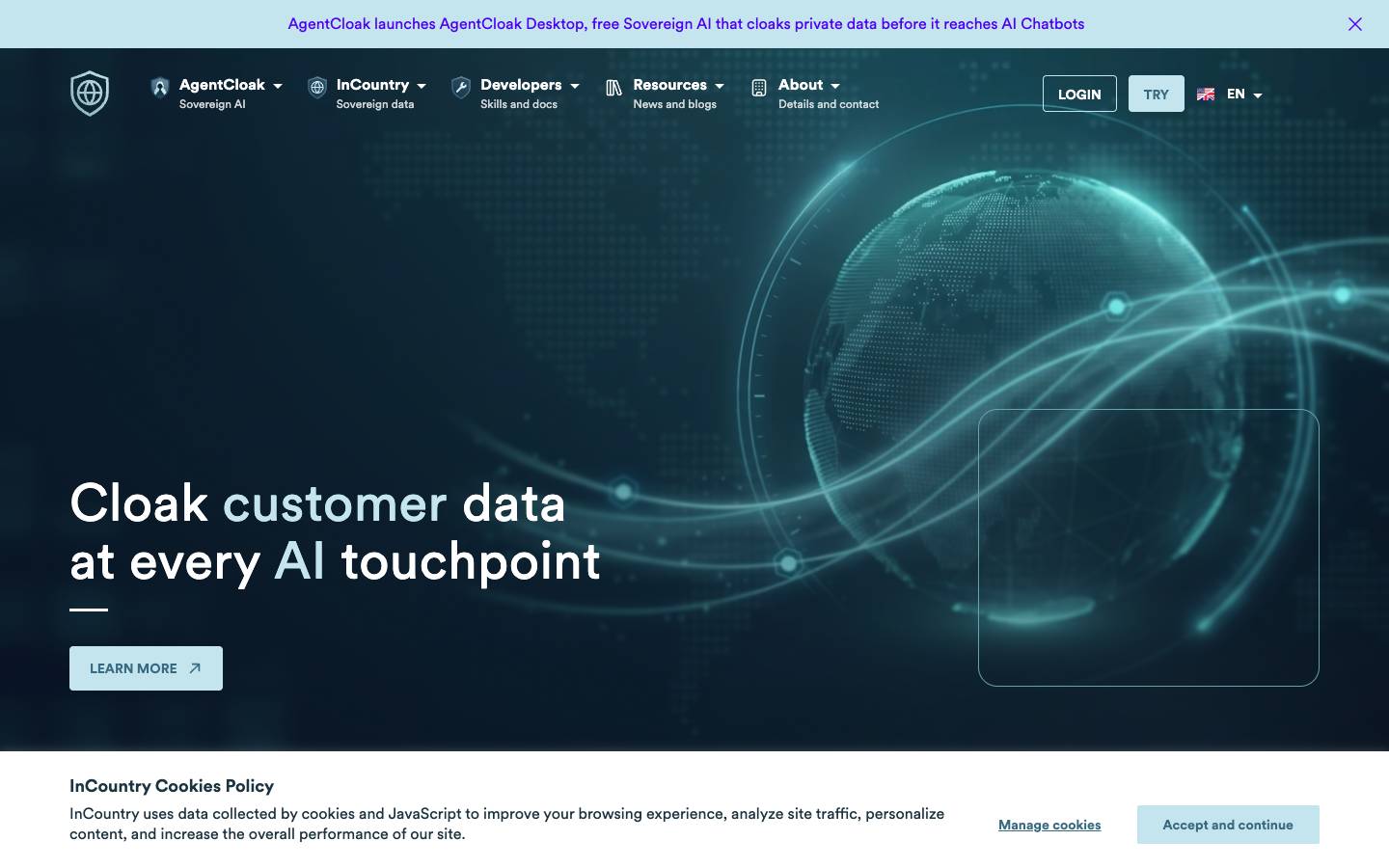Click the 'Skills and docs' subtitle

point(519,104)
